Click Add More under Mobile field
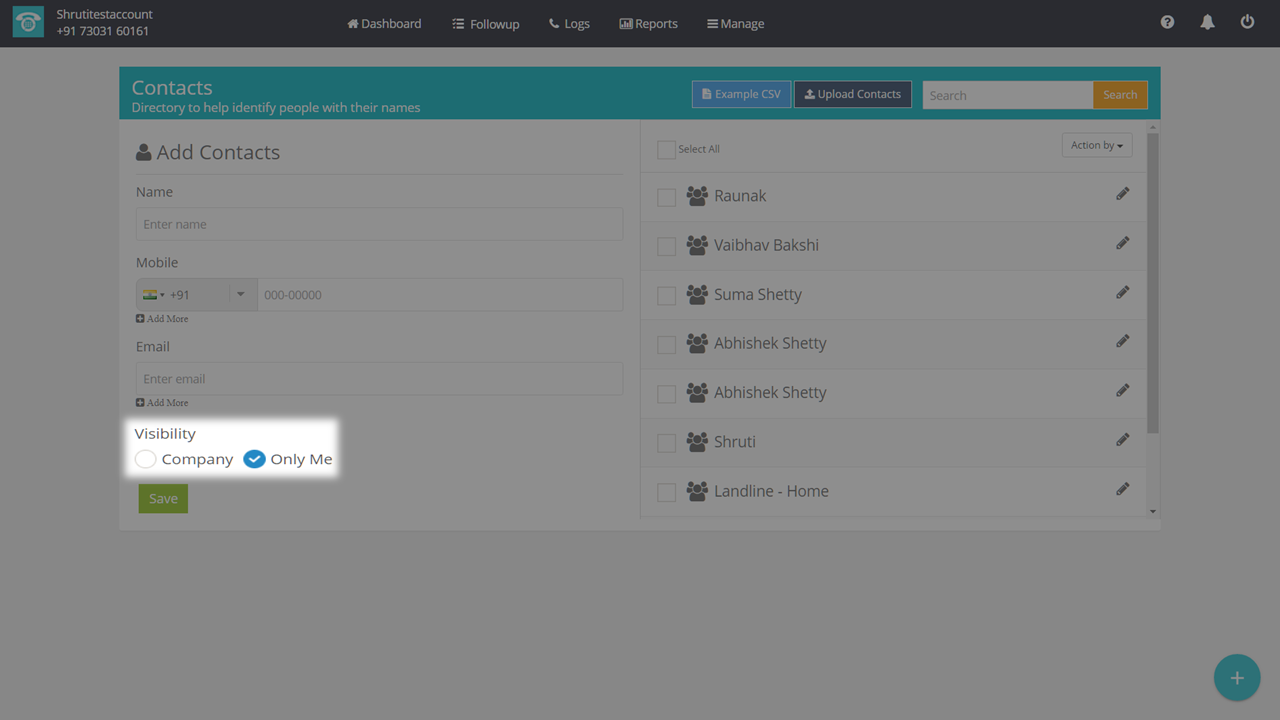 (x=162, y=319)
